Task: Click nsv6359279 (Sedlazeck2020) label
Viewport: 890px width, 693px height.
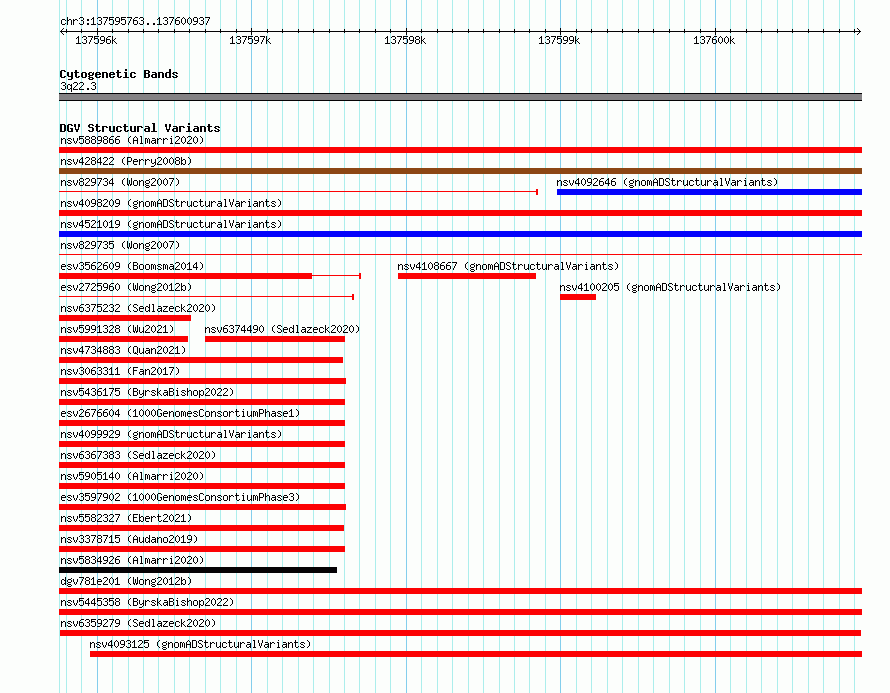Action: coord(138,623)
